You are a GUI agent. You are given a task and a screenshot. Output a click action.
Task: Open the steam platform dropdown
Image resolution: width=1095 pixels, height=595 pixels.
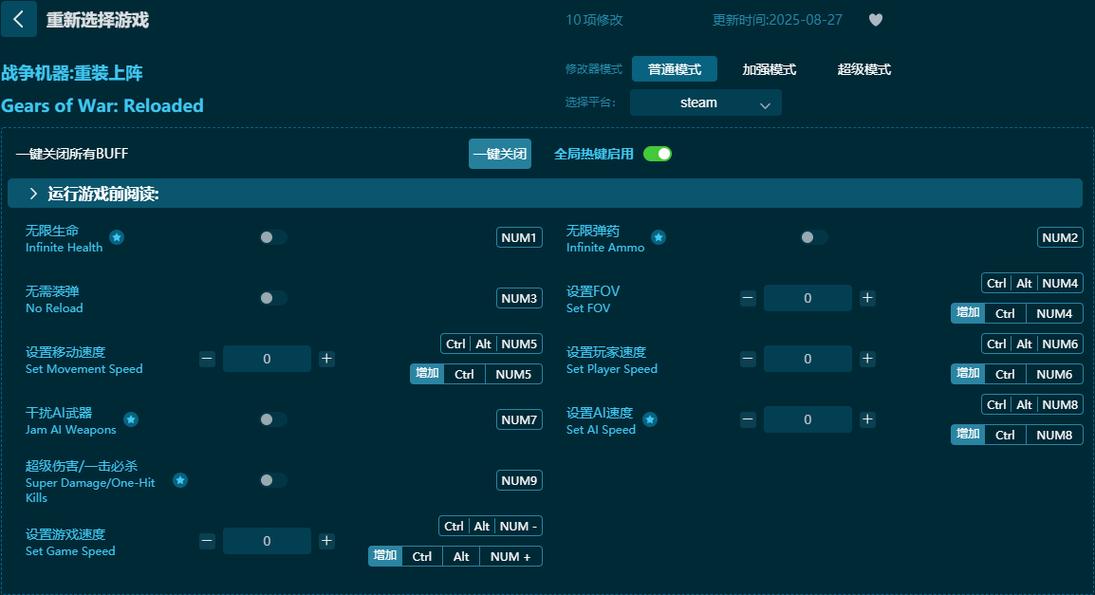[705, 103]
